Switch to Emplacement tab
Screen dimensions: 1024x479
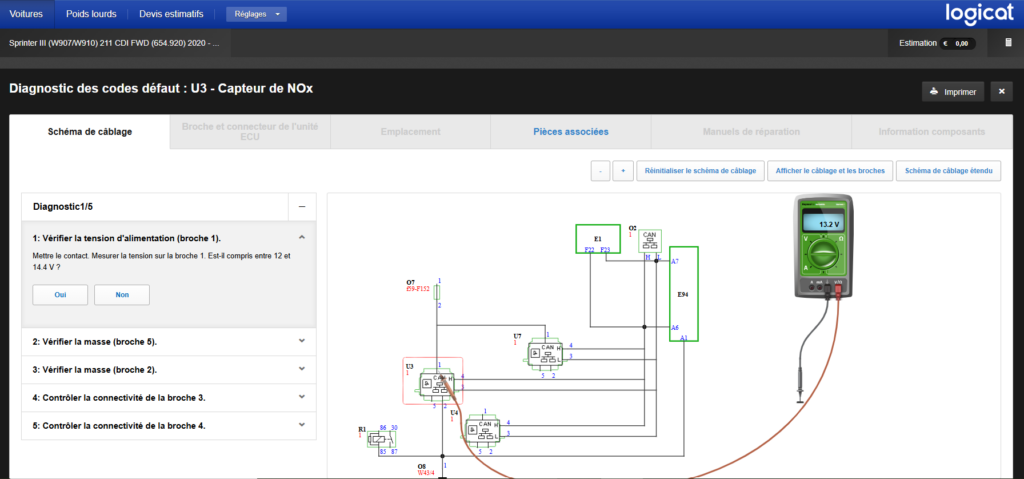coord(410,132)
